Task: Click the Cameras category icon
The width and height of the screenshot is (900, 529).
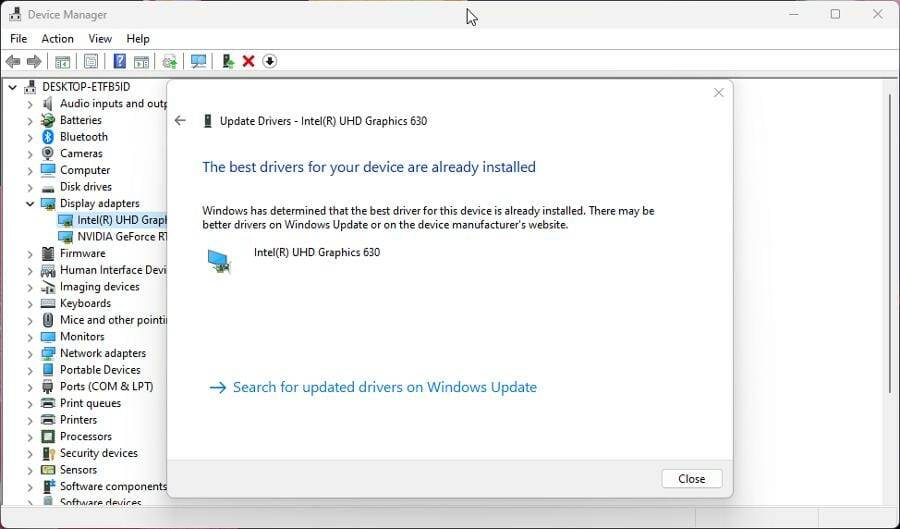Action: pyautogui.click(x=48, y=153)
